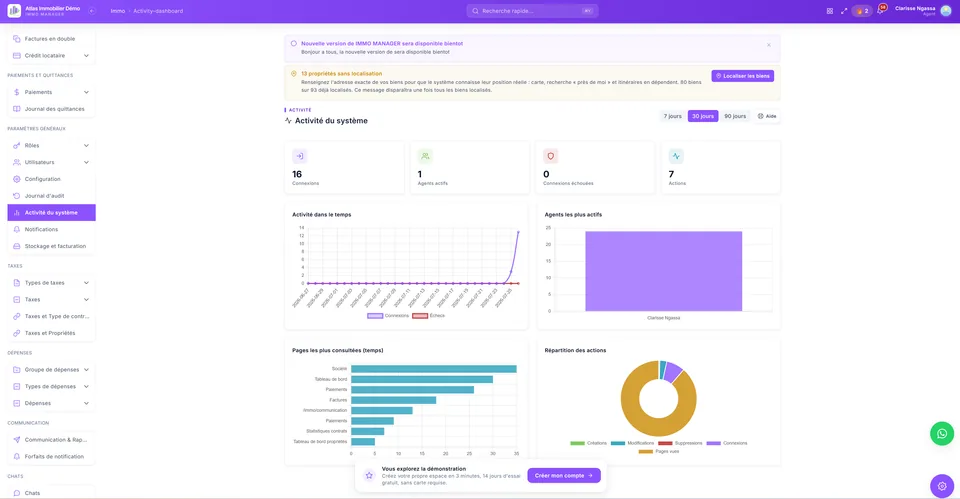Viewport: 960px width, 499px height.
Task: Open Communication & Rapports entry
Action: pos(51,440)
